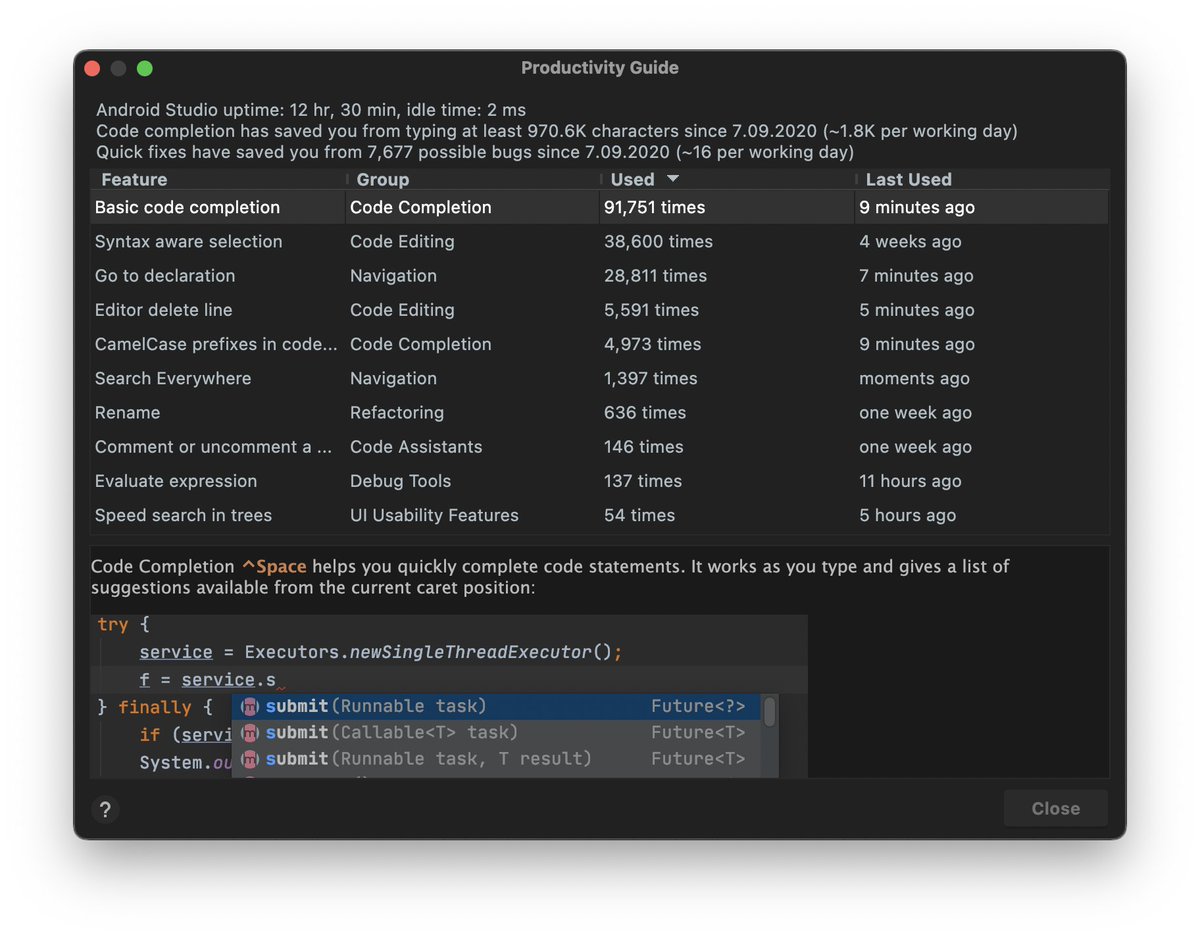This screenshot has width=1200, height=937.
Task: Click the 636 times cell
Action: coord(643,413)
